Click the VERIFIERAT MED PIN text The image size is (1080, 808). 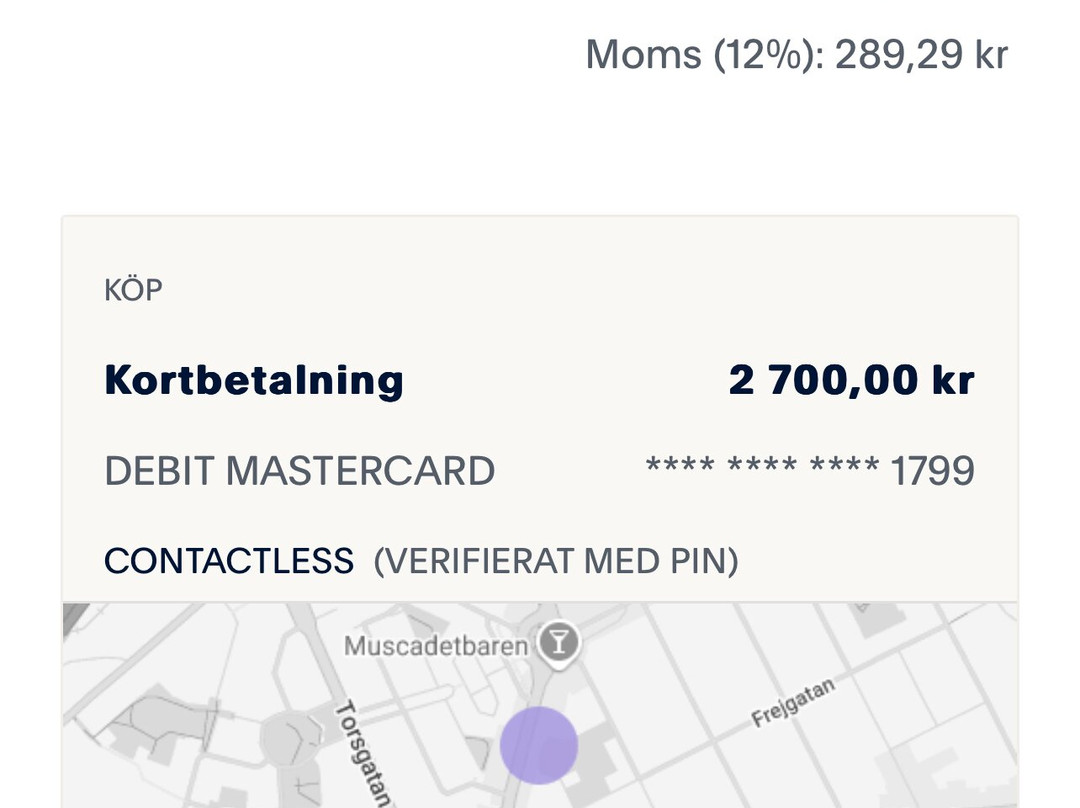(x=556, y=561)
